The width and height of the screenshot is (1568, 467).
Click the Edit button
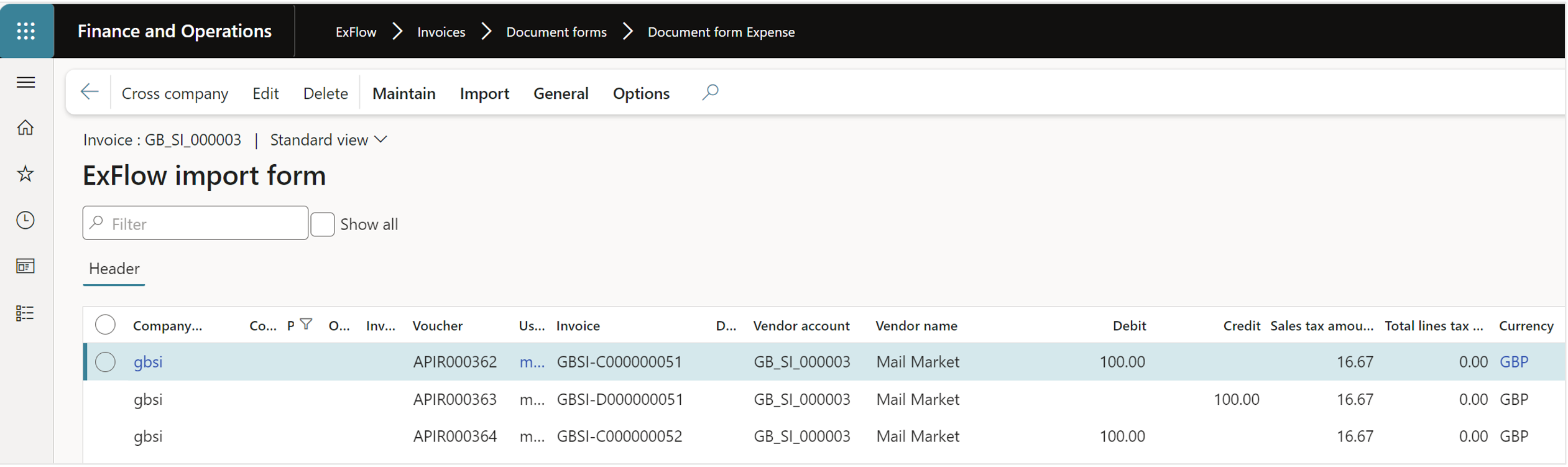point(265,93)
